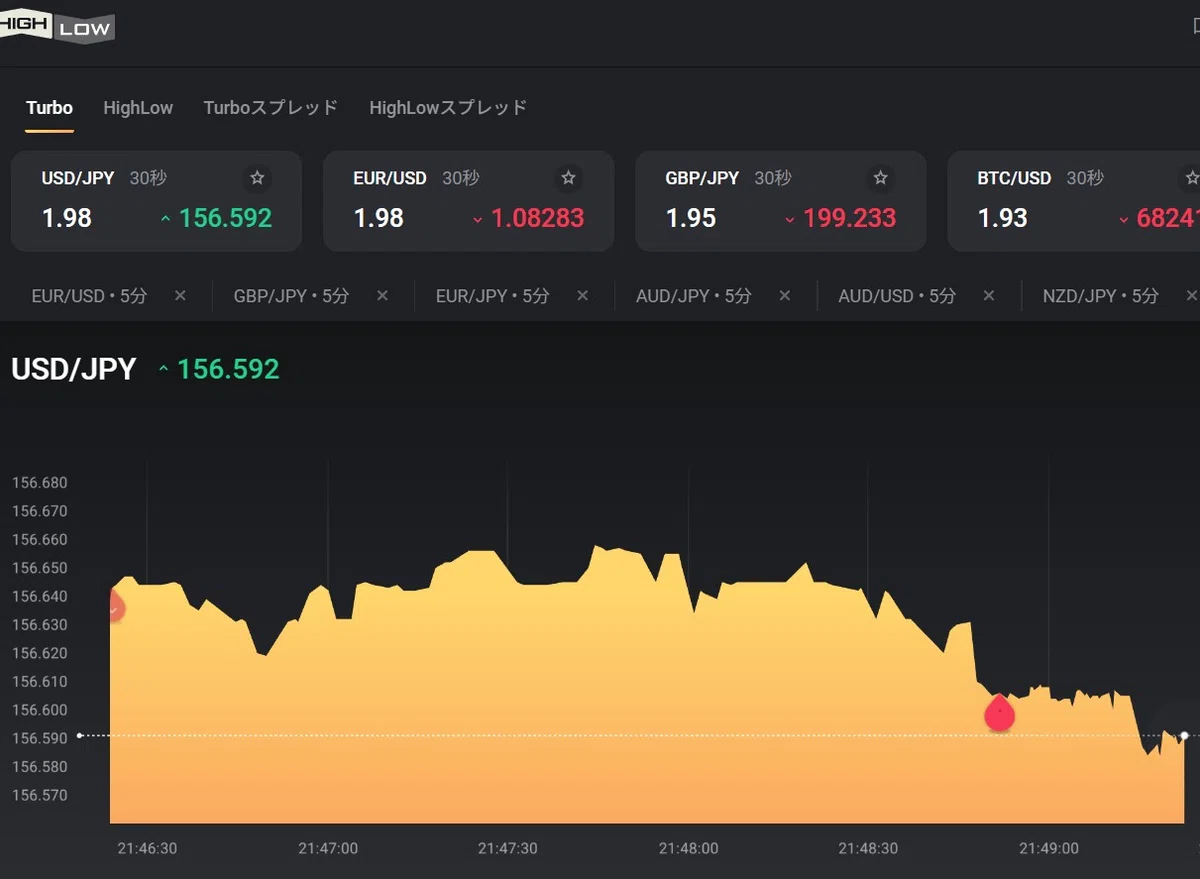
Task: Switch to the HighLow tab
Action: point(138,108)
